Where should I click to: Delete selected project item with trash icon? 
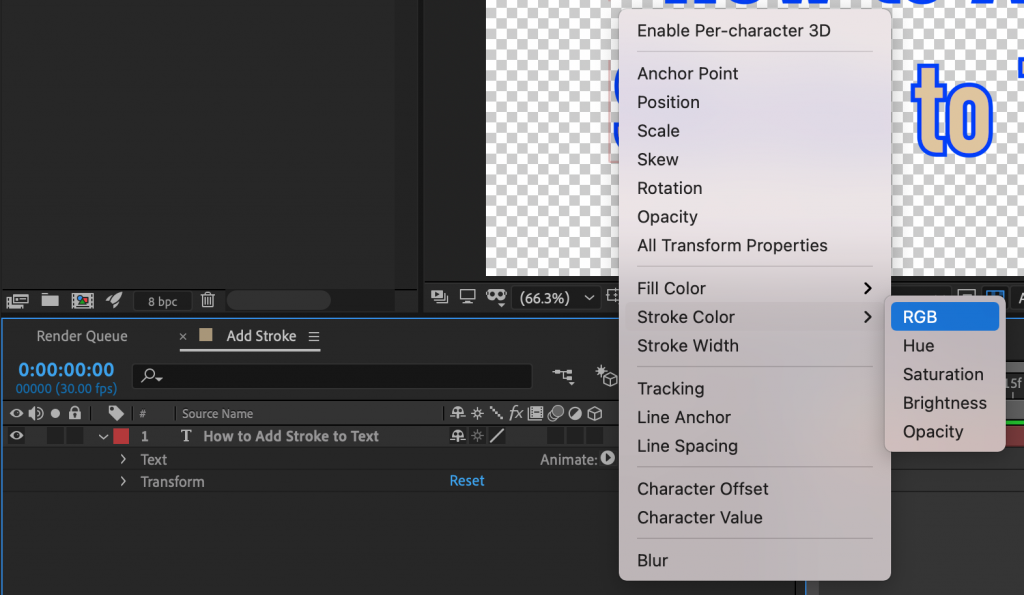click(x=208, y=300)
